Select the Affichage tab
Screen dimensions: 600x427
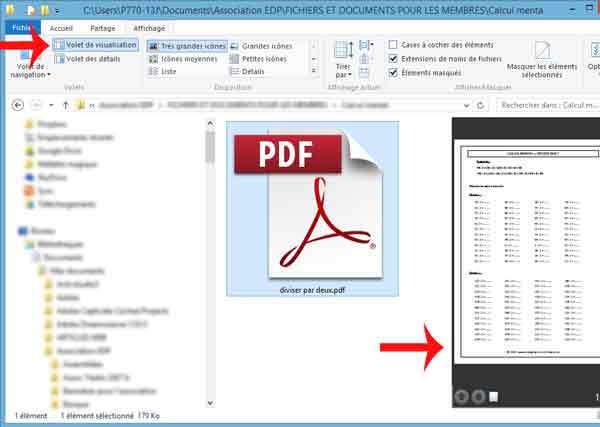[x=149, y=28]
